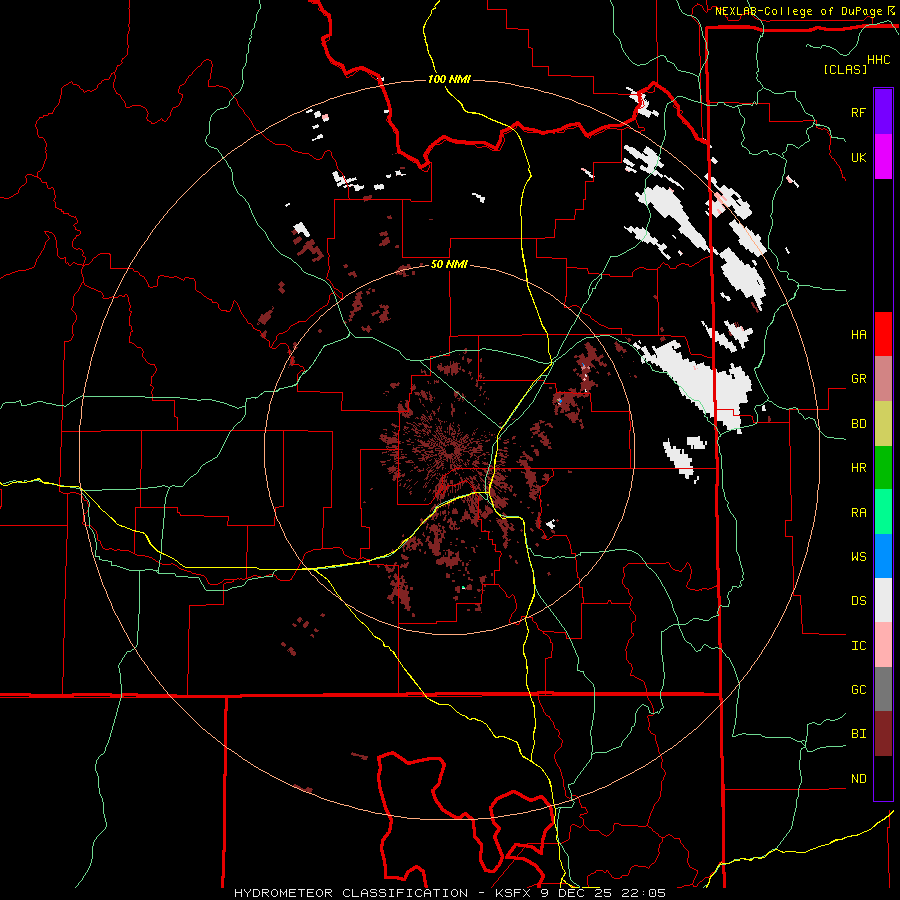Click the GC gray legend swatch

pyautogui.click(x=883, y=689)
